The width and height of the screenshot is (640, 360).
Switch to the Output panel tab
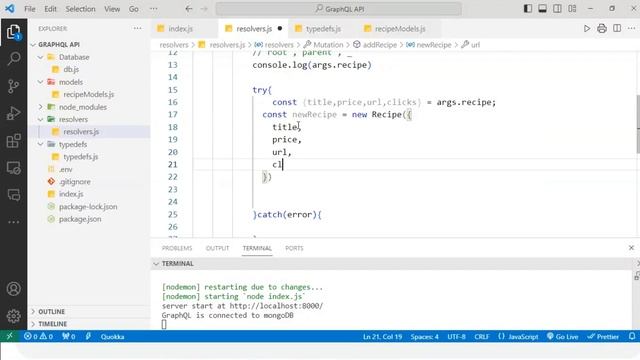point(218,248)
